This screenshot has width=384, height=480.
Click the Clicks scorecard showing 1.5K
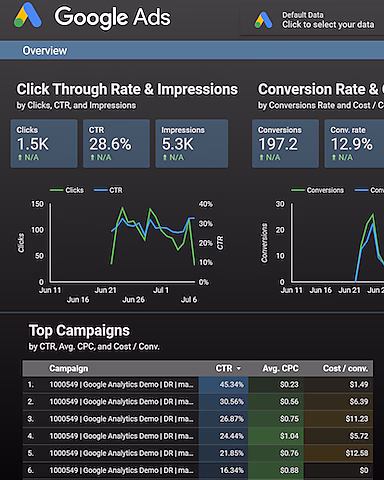(x=44, y=144)
